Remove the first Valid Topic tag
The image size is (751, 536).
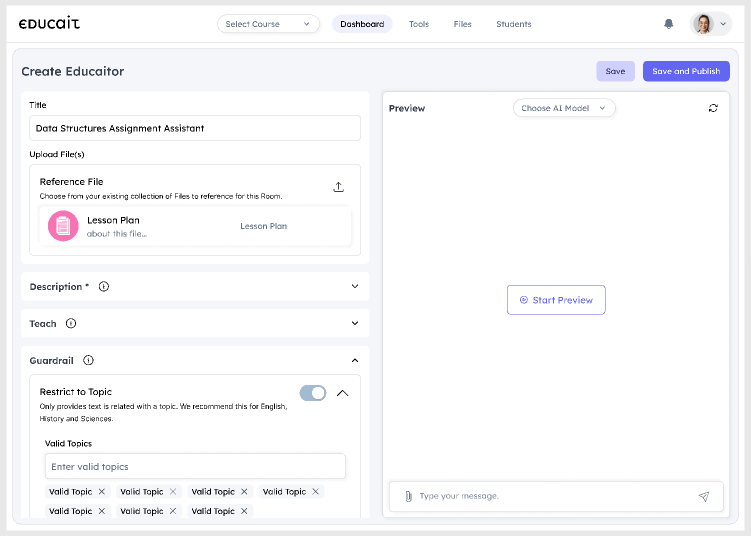(101, 492)
